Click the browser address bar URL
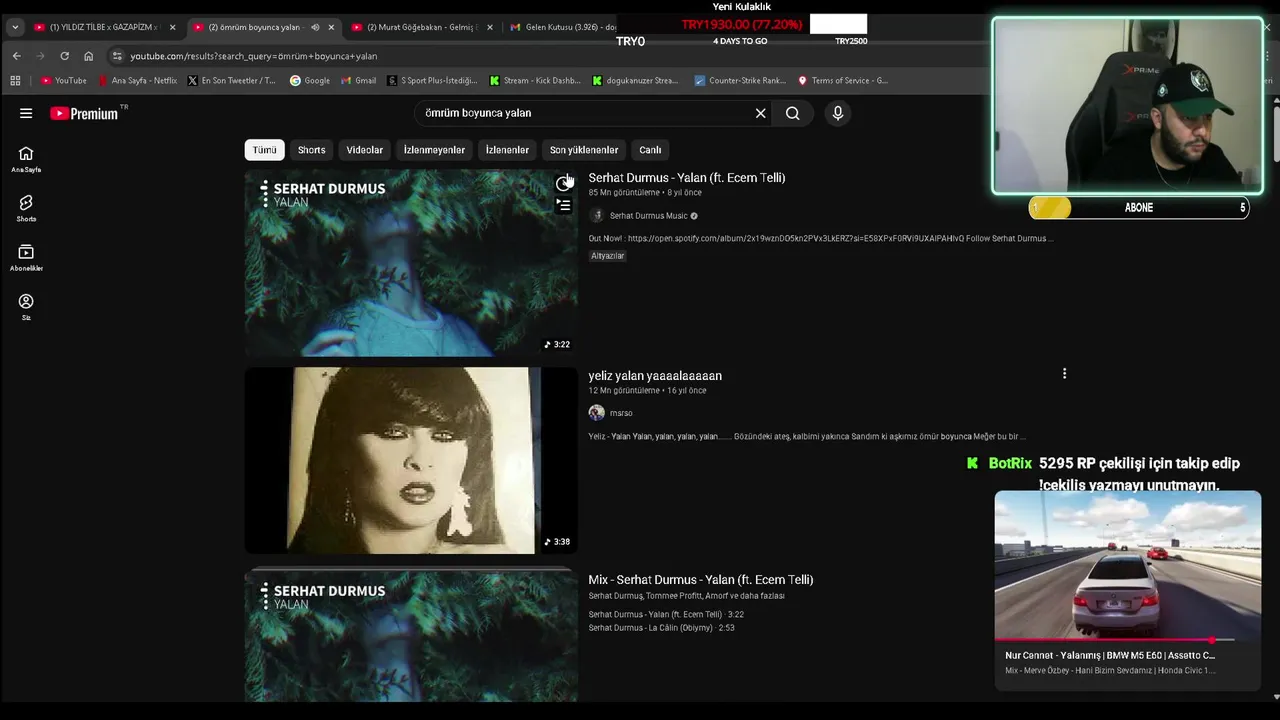The image size is (1280, 720). point(253,56)
